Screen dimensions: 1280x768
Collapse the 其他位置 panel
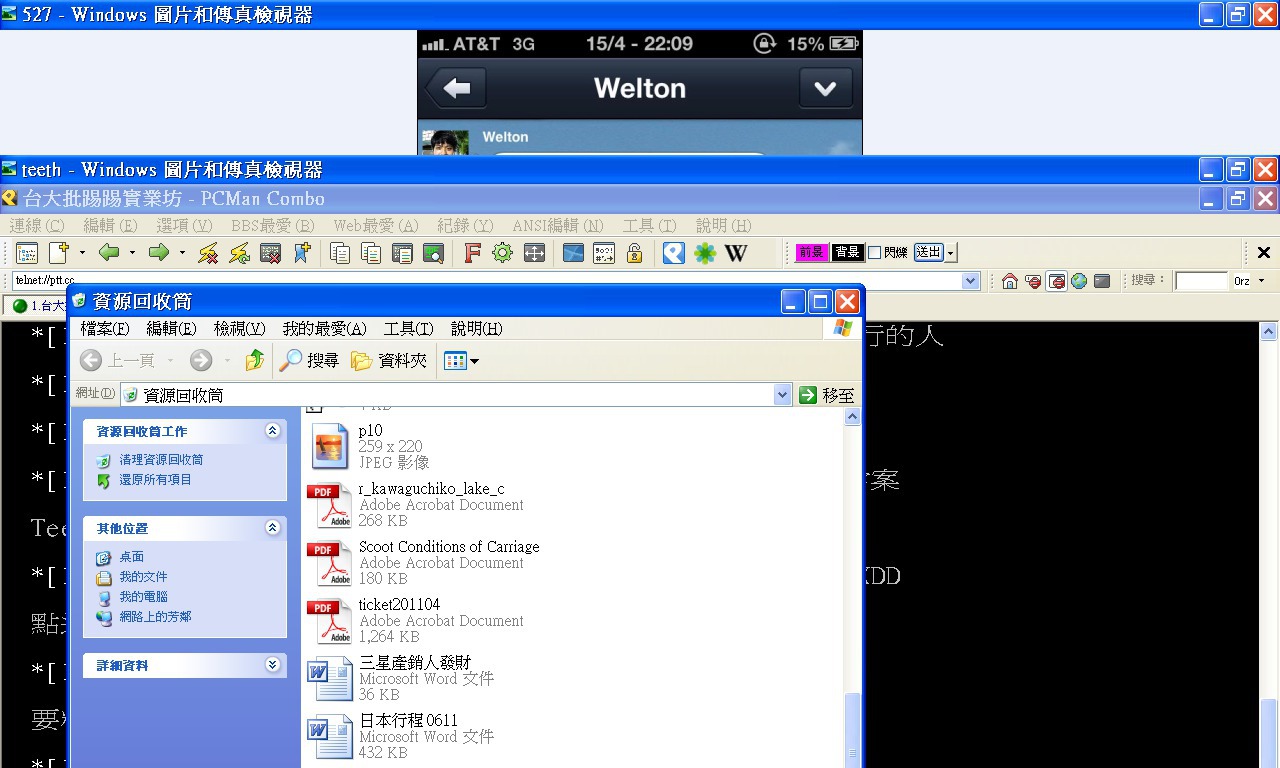[272, 528]
